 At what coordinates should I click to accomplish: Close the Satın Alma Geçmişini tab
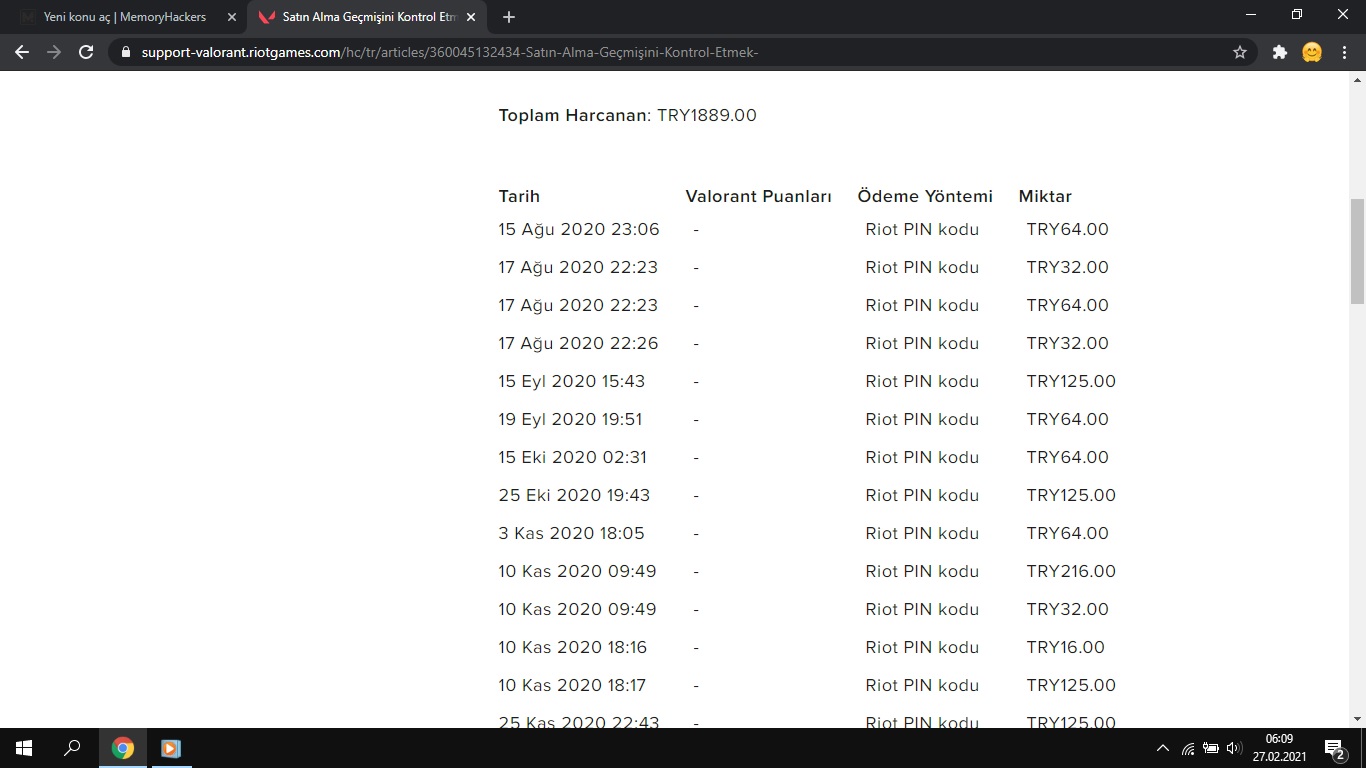click(471, 17)
